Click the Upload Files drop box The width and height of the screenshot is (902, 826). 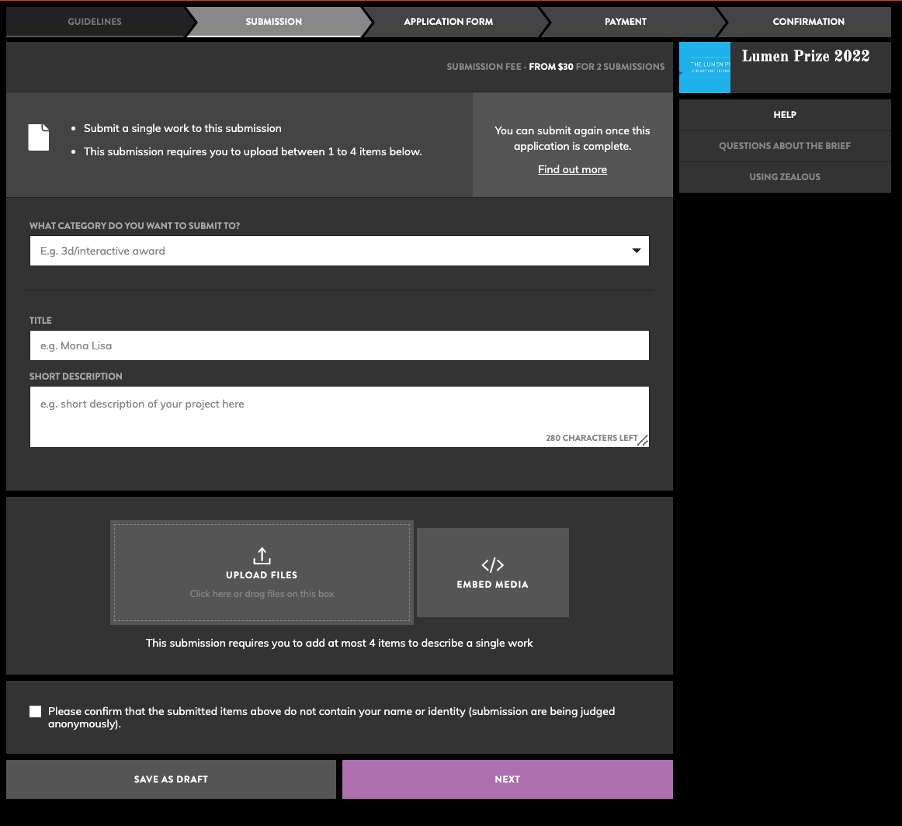pos(262,572)
